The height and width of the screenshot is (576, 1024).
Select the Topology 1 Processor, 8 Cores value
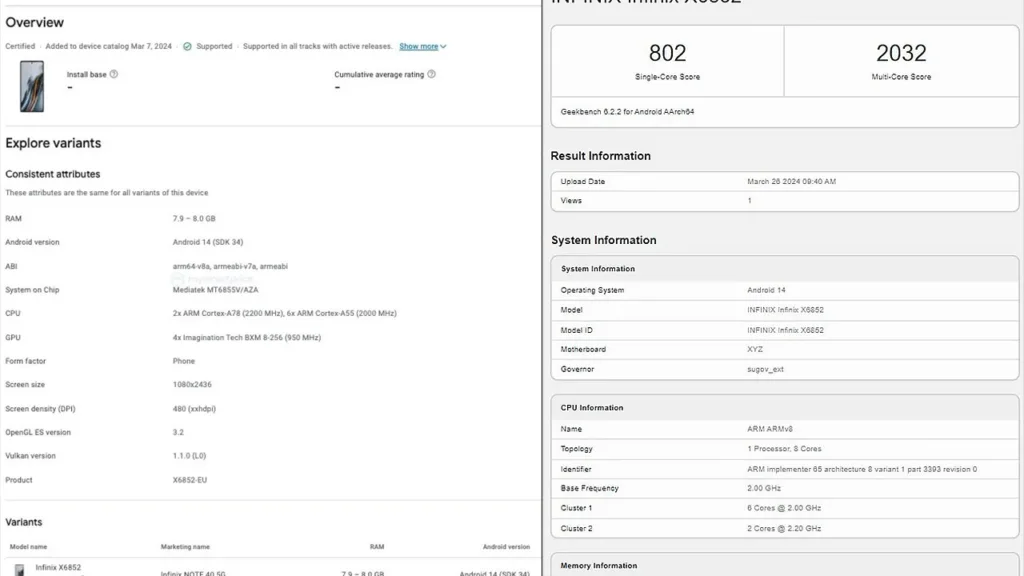coord(784,449)
